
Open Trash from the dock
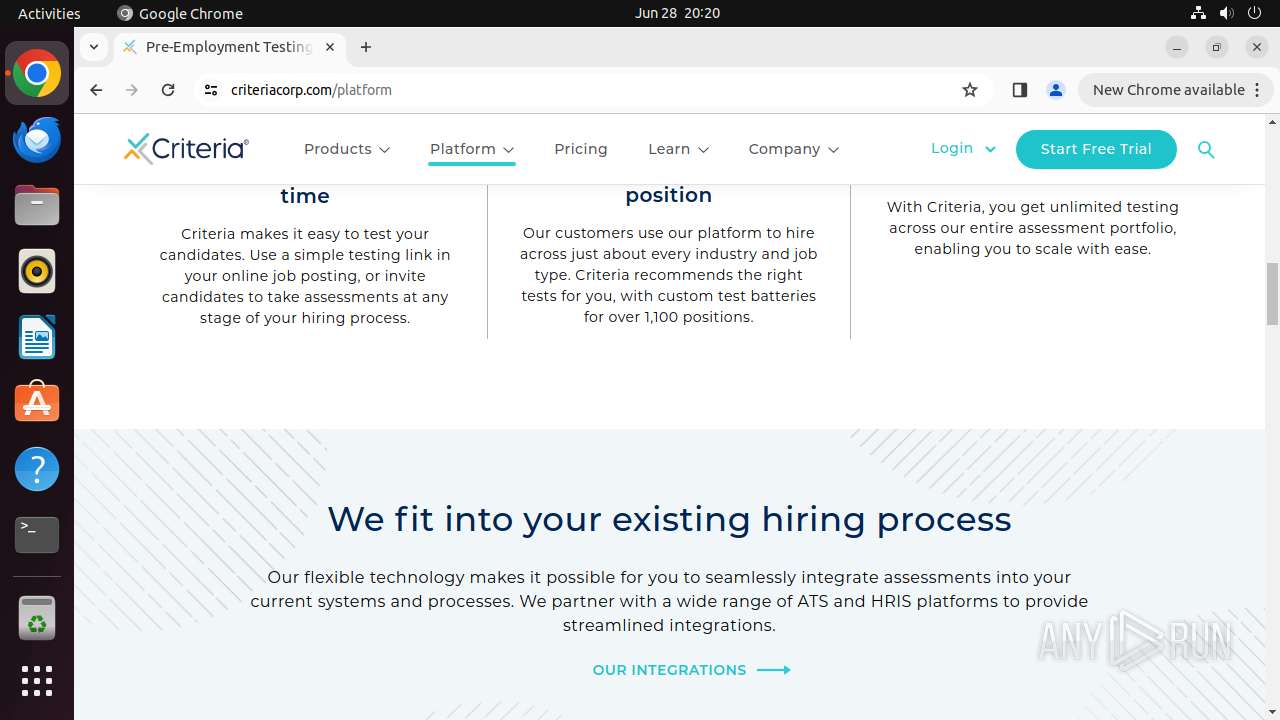click(x=37, y=618)
